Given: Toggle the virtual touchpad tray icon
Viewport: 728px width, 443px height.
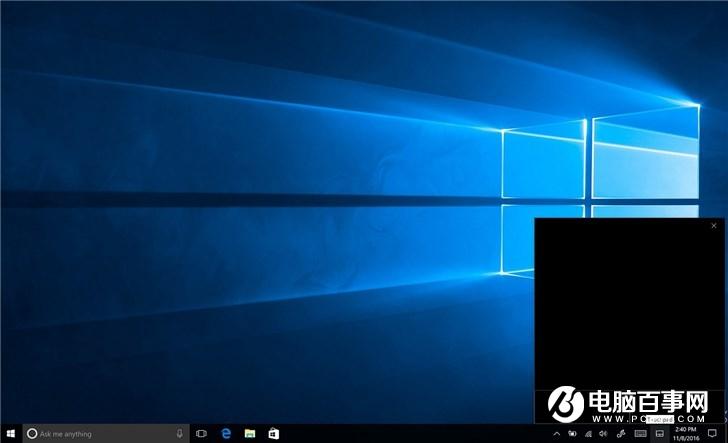Looking at the screenshot, I should click(x=659, y=434).
